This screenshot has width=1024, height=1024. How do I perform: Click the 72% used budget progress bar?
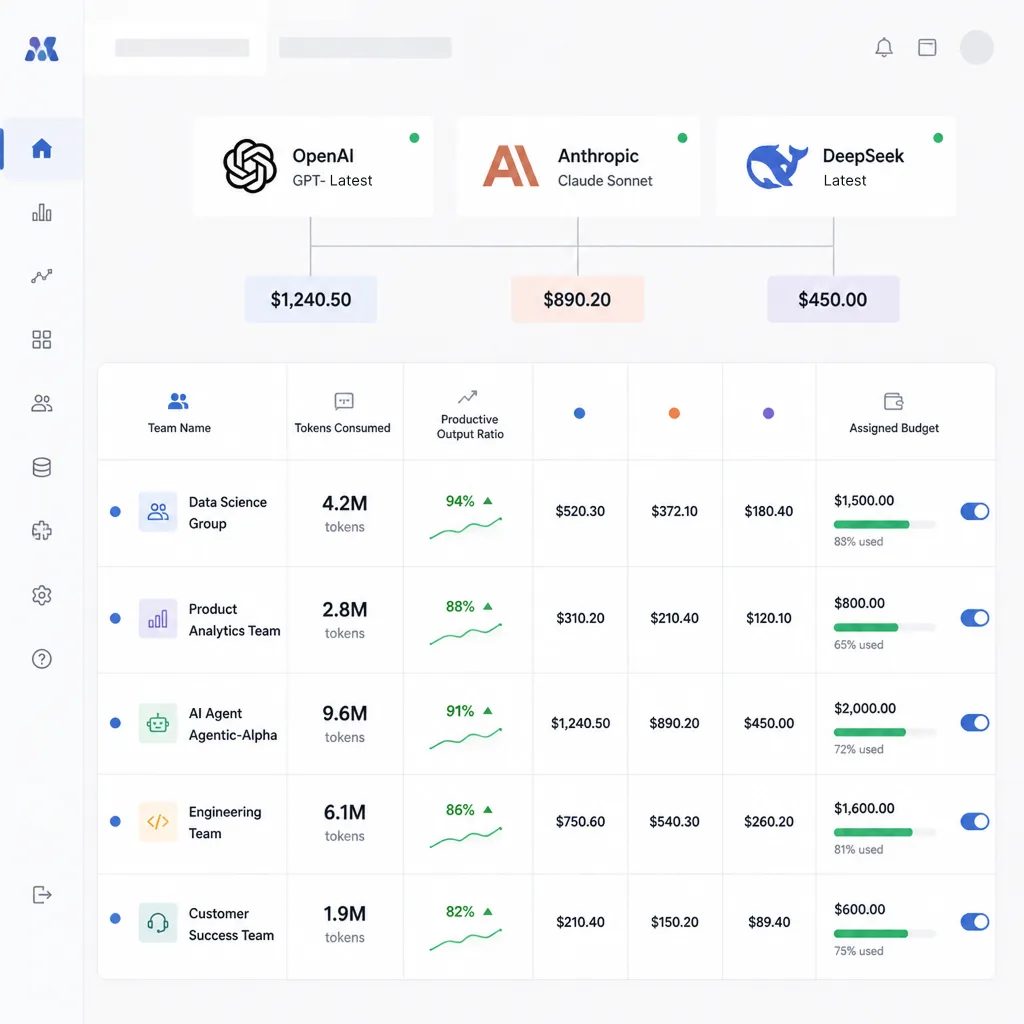(x=884, y=732)
